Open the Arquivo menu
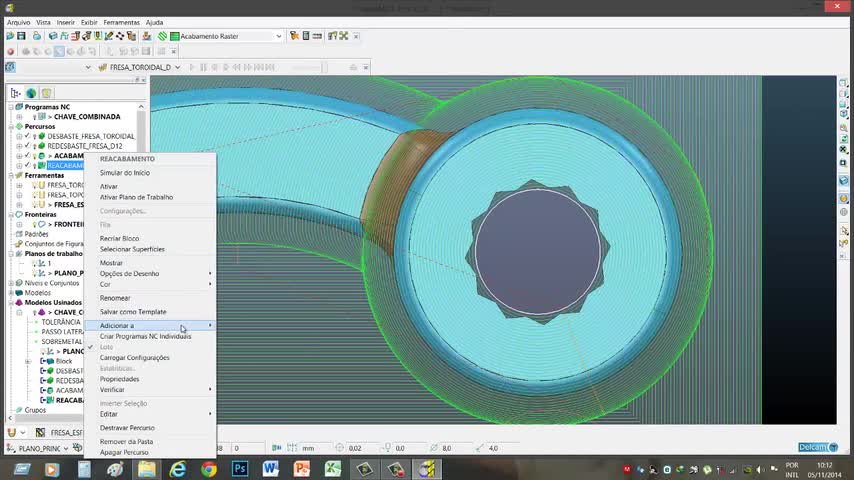 pos(19,22)
